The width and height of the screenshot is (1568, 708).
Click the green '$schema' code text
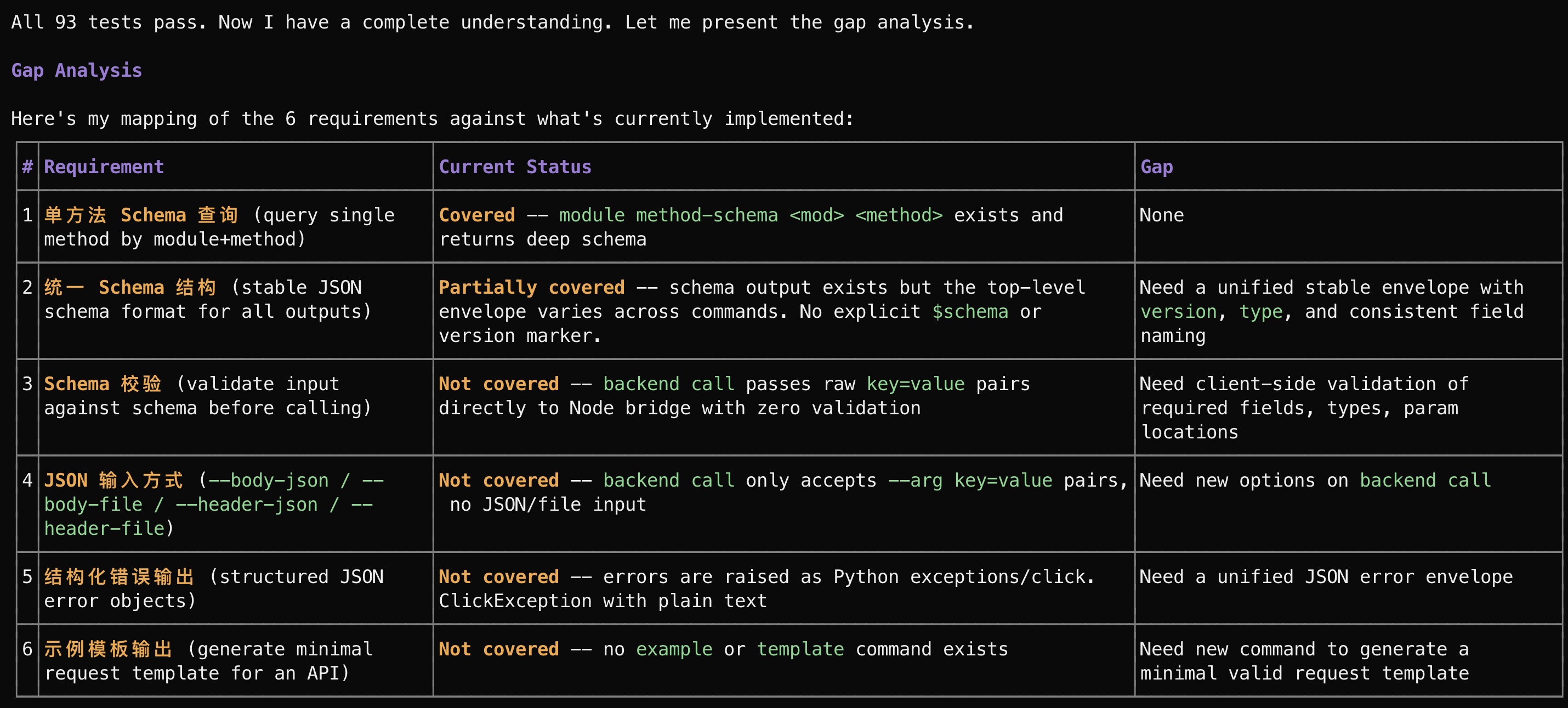coord(970,311)
